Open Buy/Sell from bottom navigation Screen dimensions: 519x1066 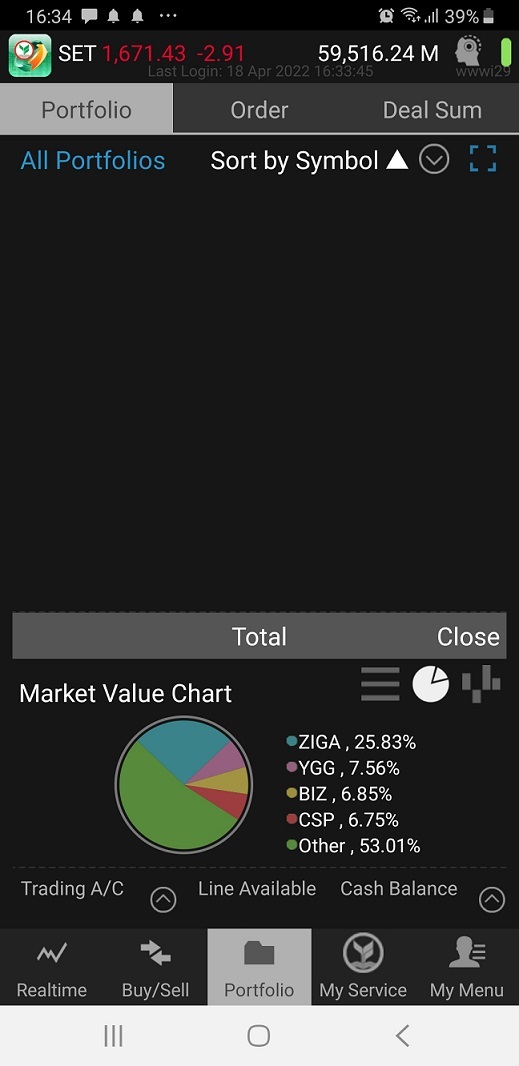156,967
